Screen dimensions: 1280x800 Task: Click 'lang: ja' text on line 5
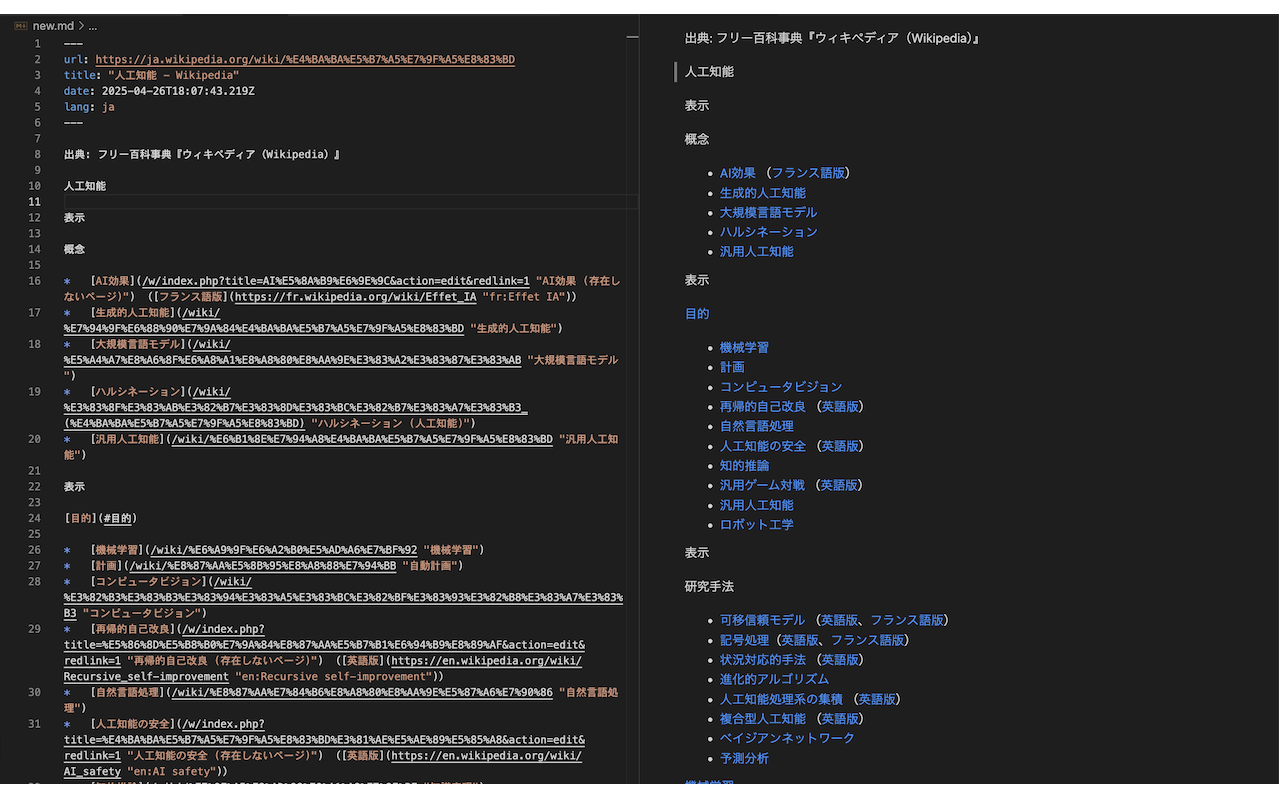[x=89, y=107]
